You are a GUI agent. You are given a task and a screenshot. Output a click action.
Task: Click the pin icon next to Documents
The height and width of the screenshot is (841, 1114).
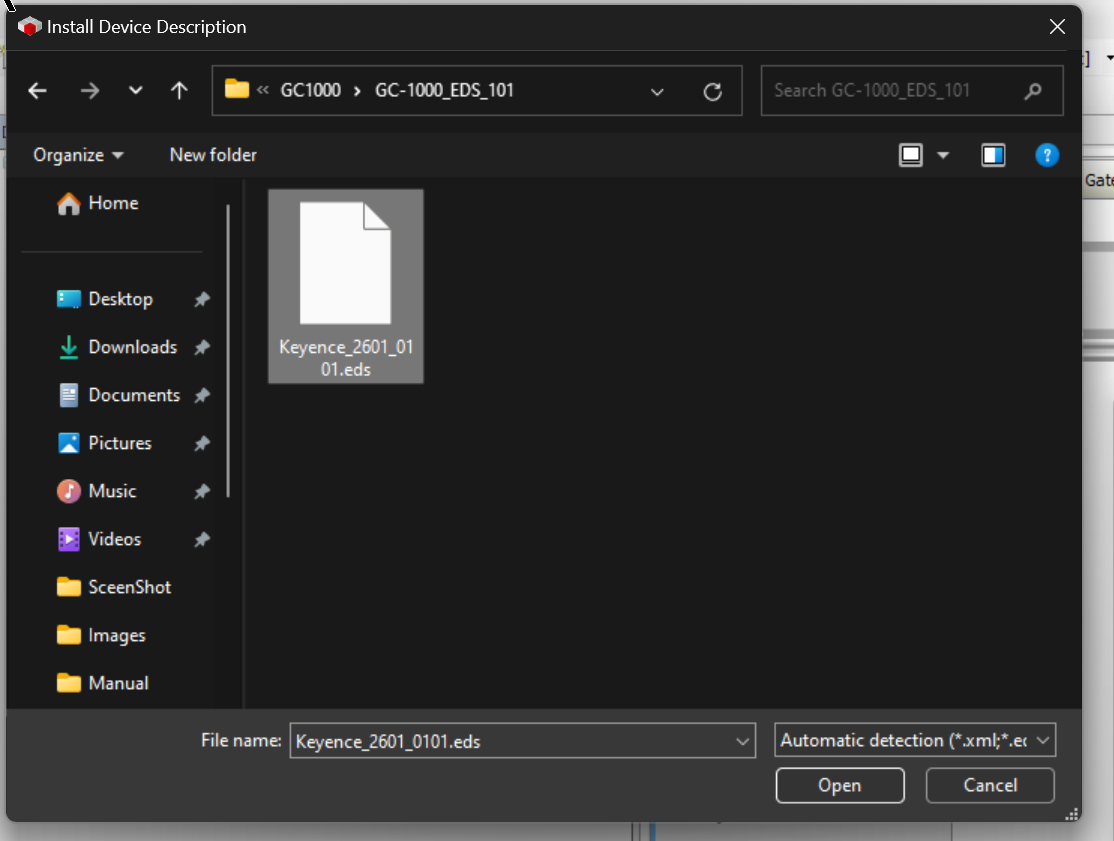202,395
